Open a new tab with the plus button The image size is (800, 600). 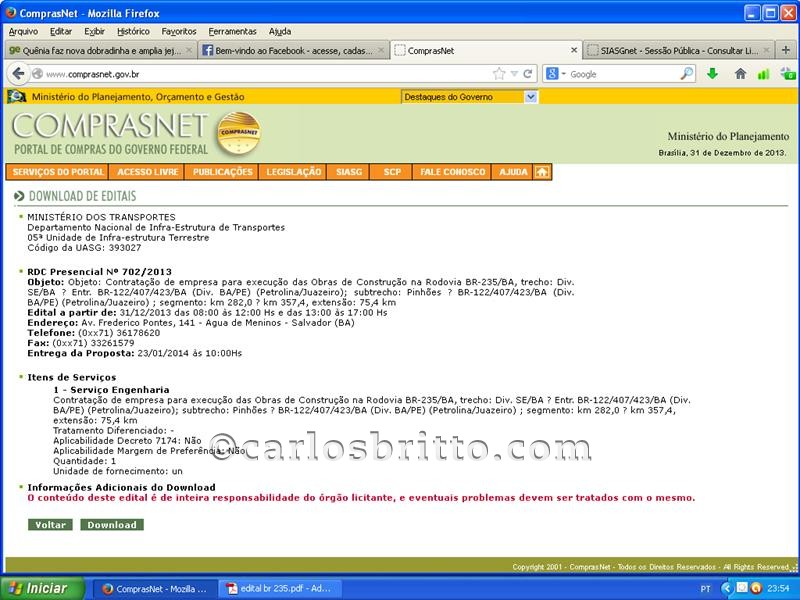pos(786,50)
